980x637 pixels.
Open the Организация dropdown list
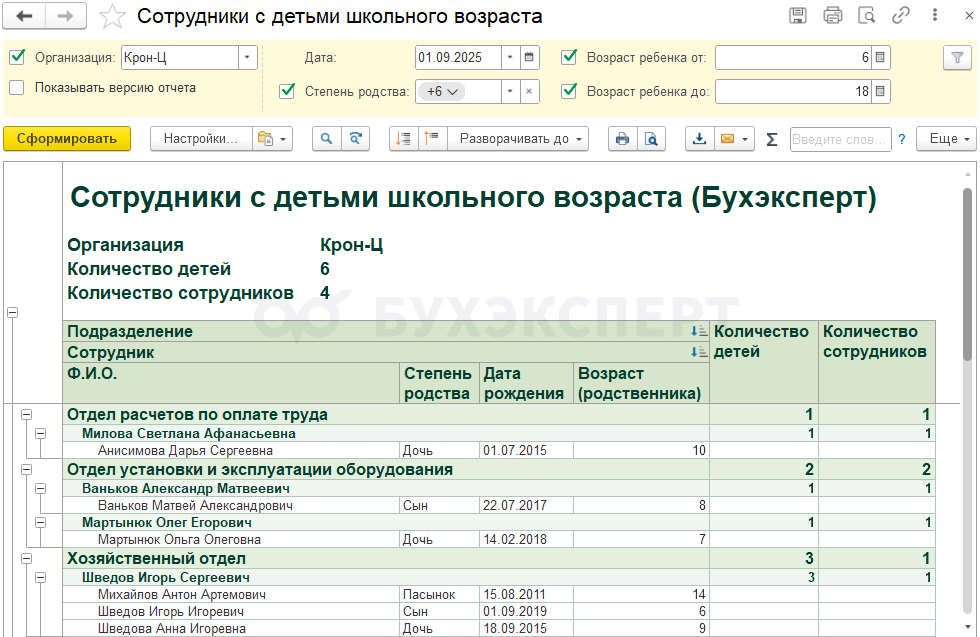click(x=248, y=58)
